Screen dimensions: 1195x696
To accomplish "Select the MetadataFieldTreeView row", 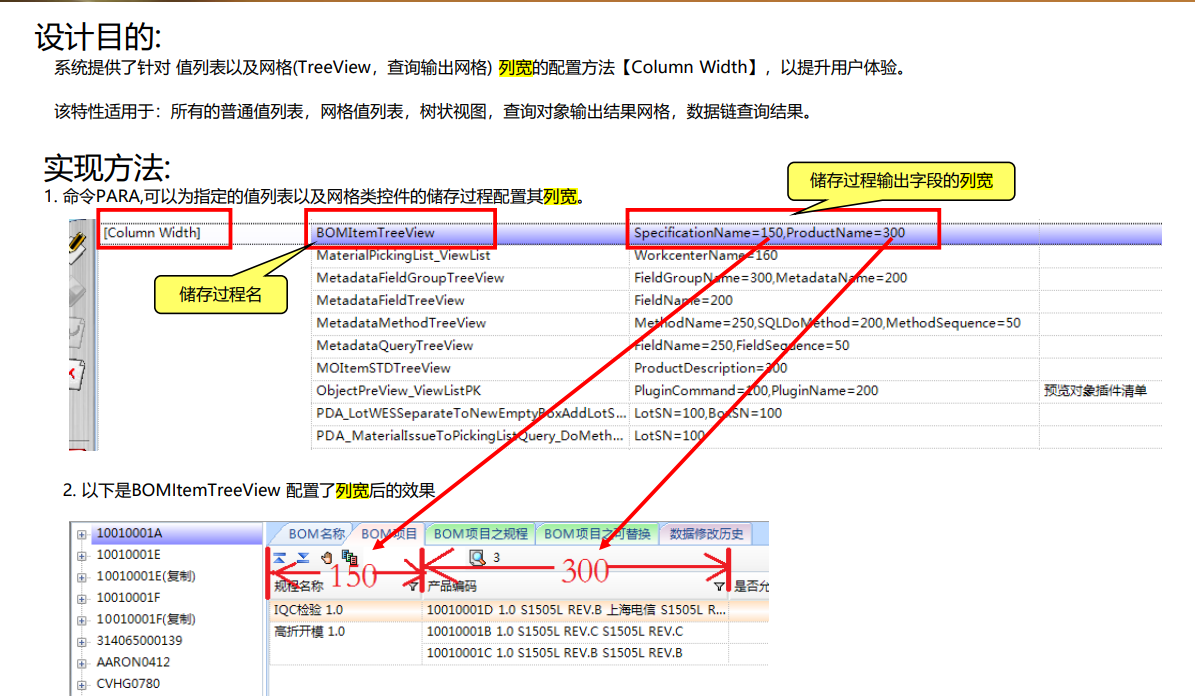I will pyautogui.click(x=390, y=300).
